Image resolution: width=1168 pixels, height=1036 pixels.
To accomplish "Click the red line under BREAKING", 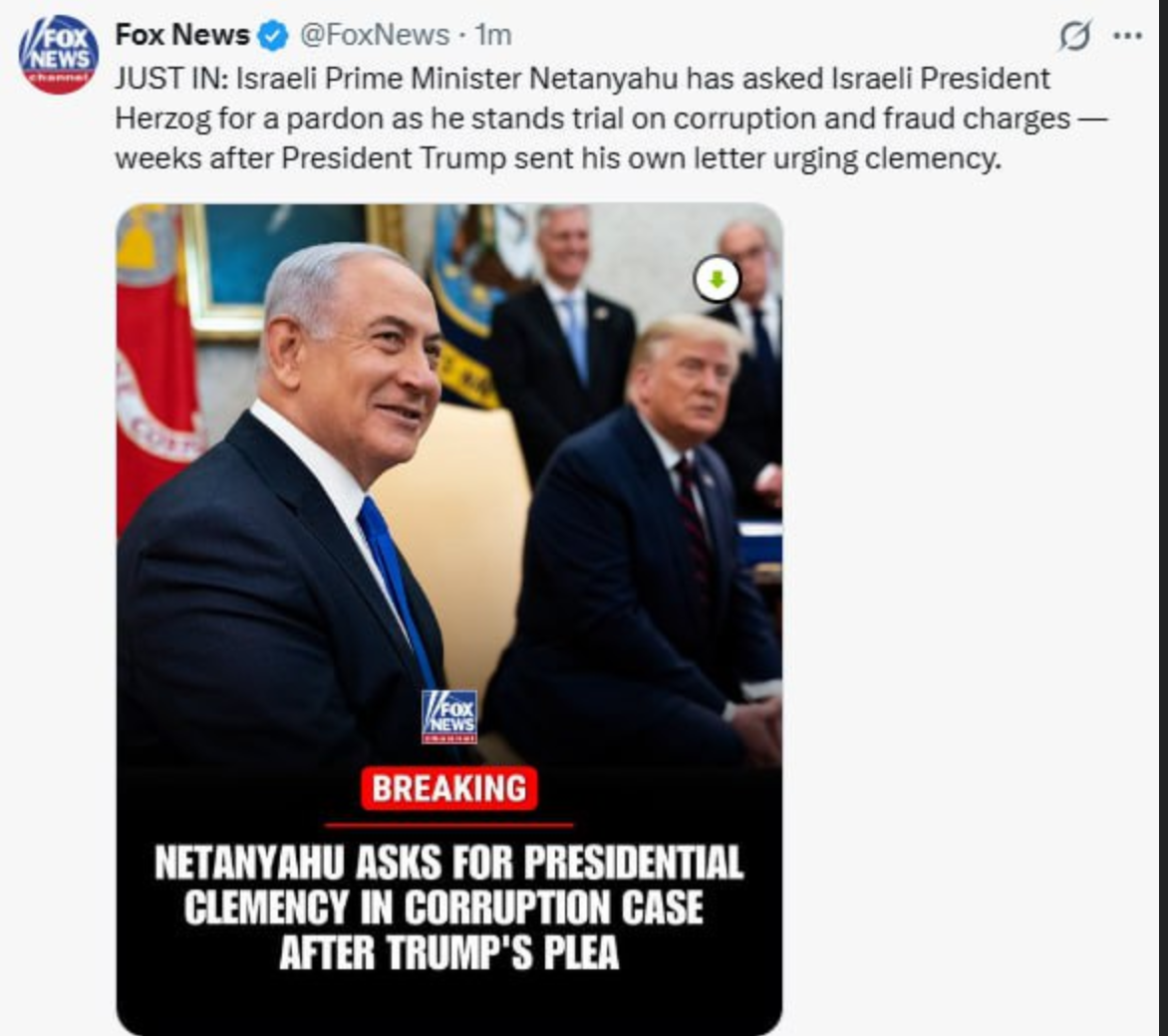I will 449,825.
